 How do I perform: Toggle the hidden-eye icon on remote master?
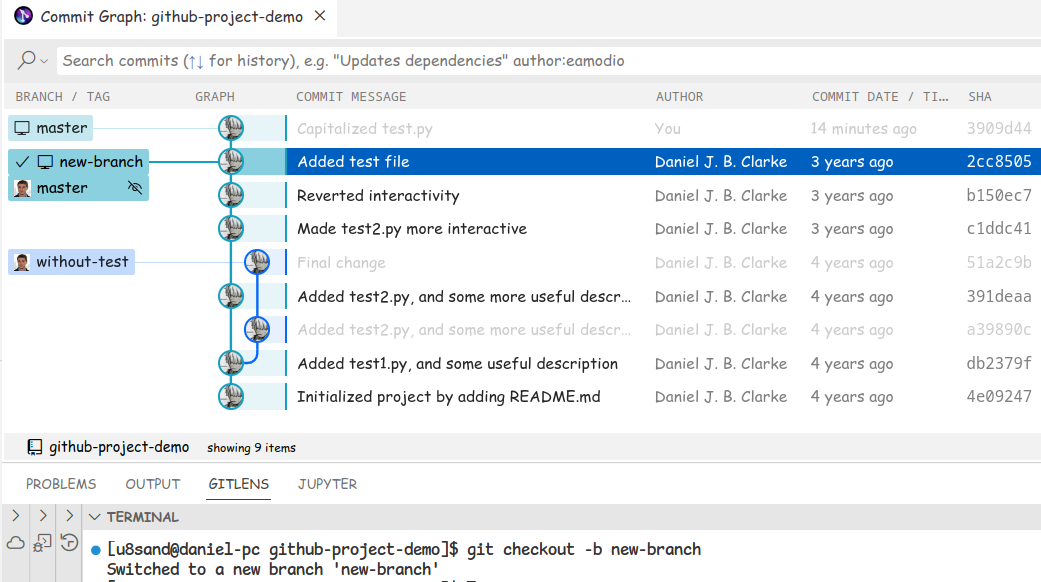136,188
